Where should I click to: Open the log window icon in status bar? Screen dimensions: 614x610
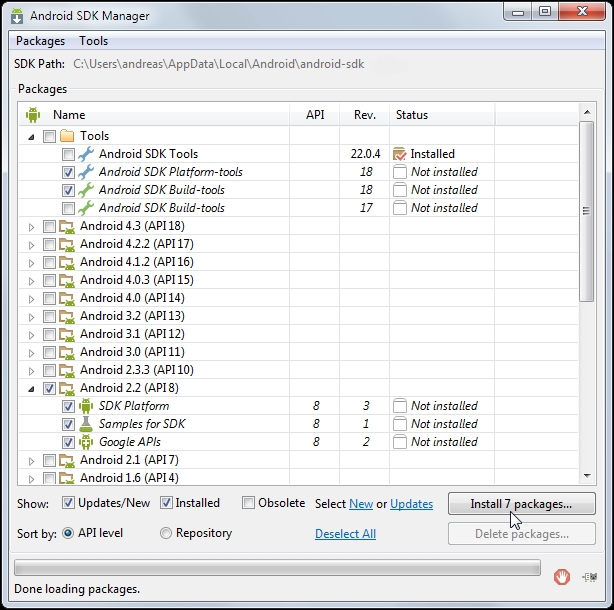click(x=590, y=577)
